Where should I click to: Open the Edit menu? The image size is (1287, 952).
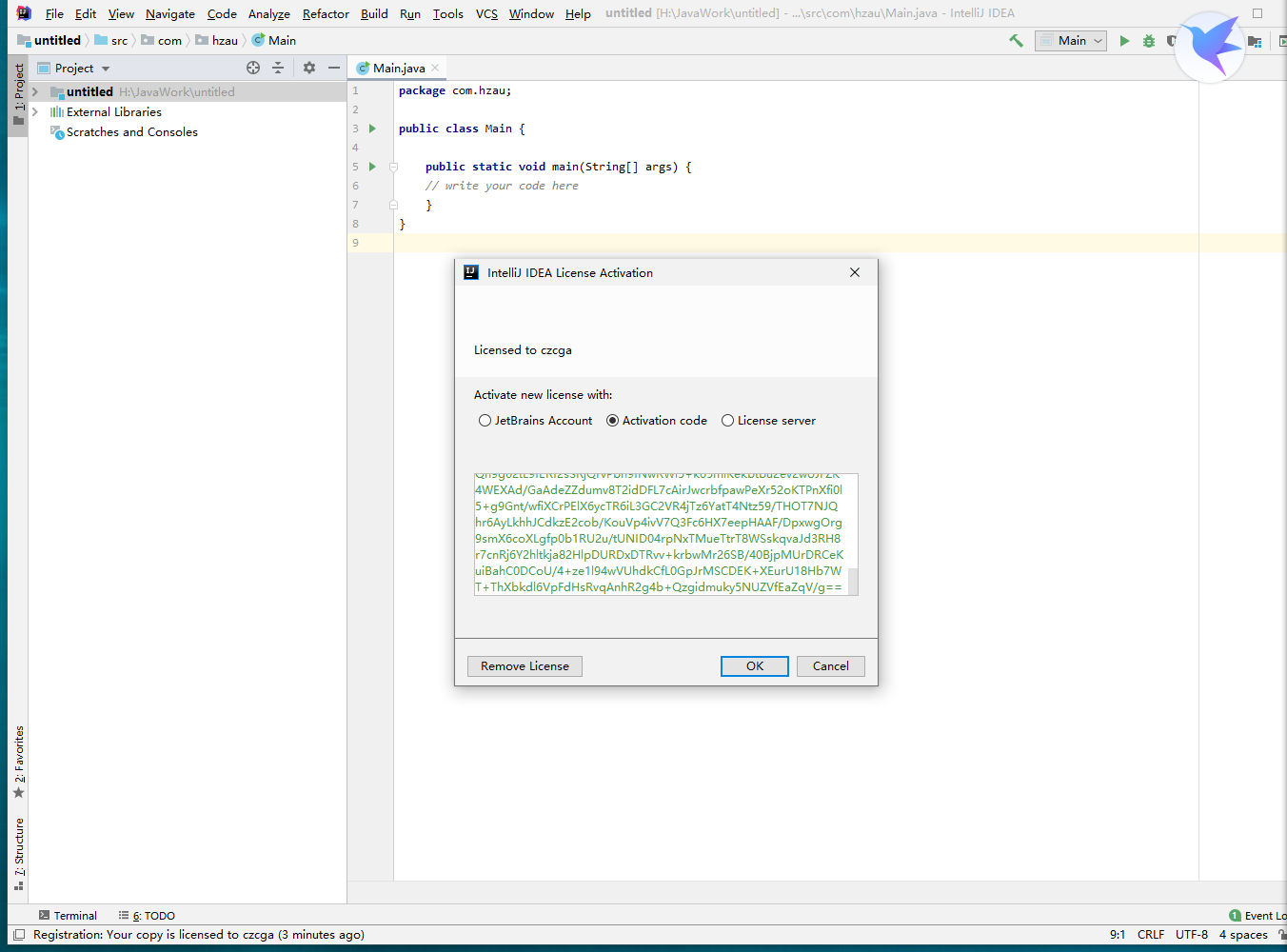86,13
